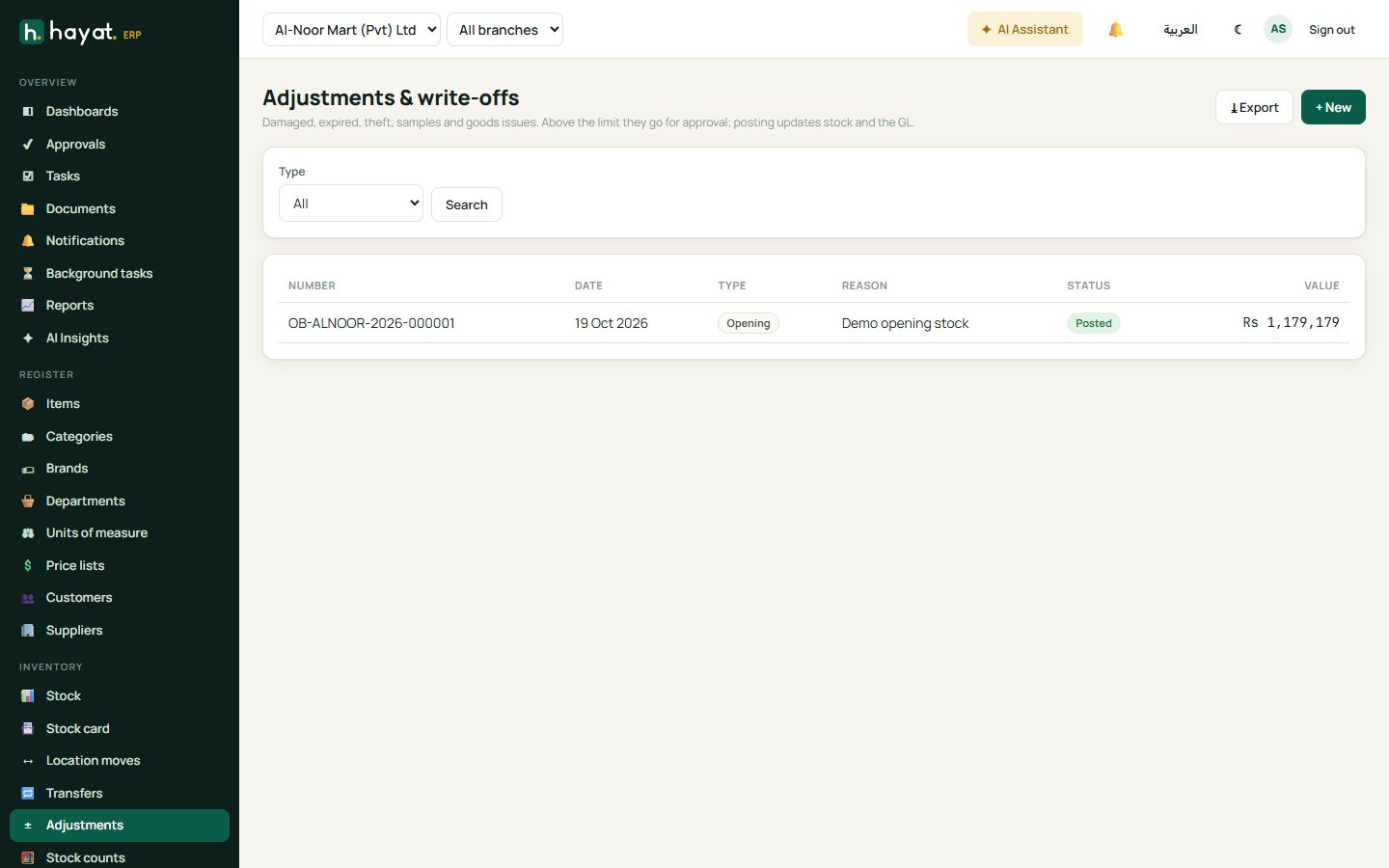Click the Approvals checkmark icon
The height and width of the screenshot is (868, 1389).
point(28,145)
